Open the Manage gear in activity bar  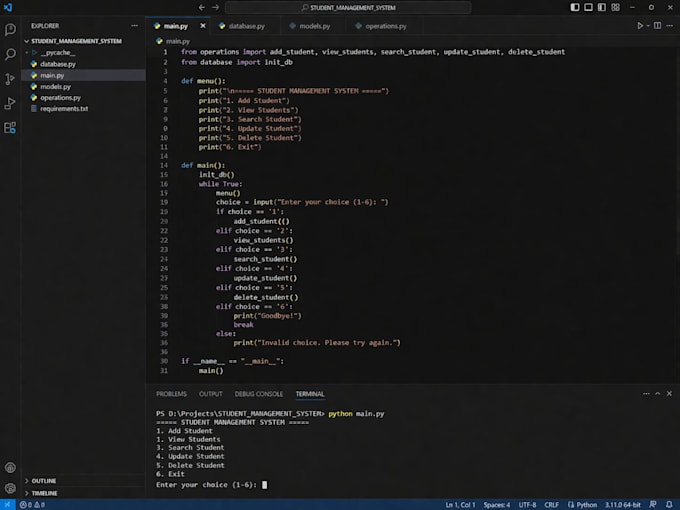click(10, 488)
